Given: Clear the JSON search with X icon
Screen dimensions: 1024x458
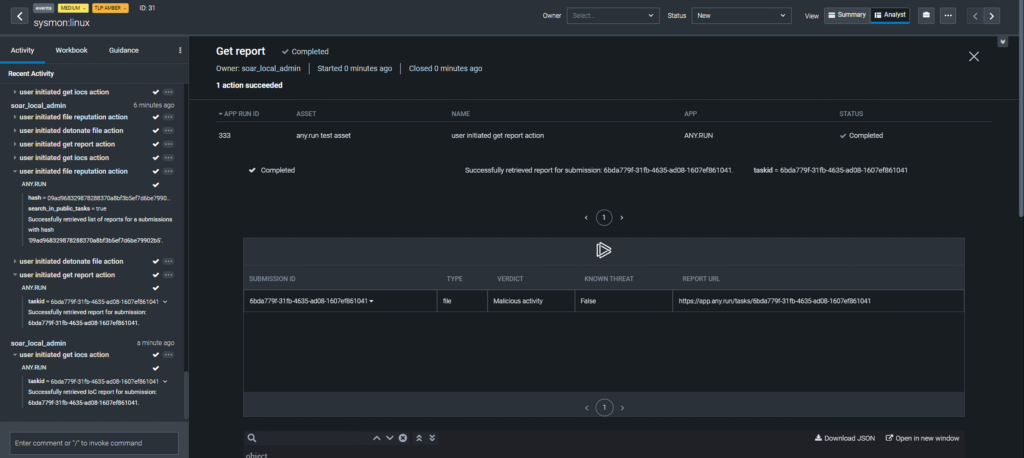Looking at the screenshot, I should coord(403,438).
